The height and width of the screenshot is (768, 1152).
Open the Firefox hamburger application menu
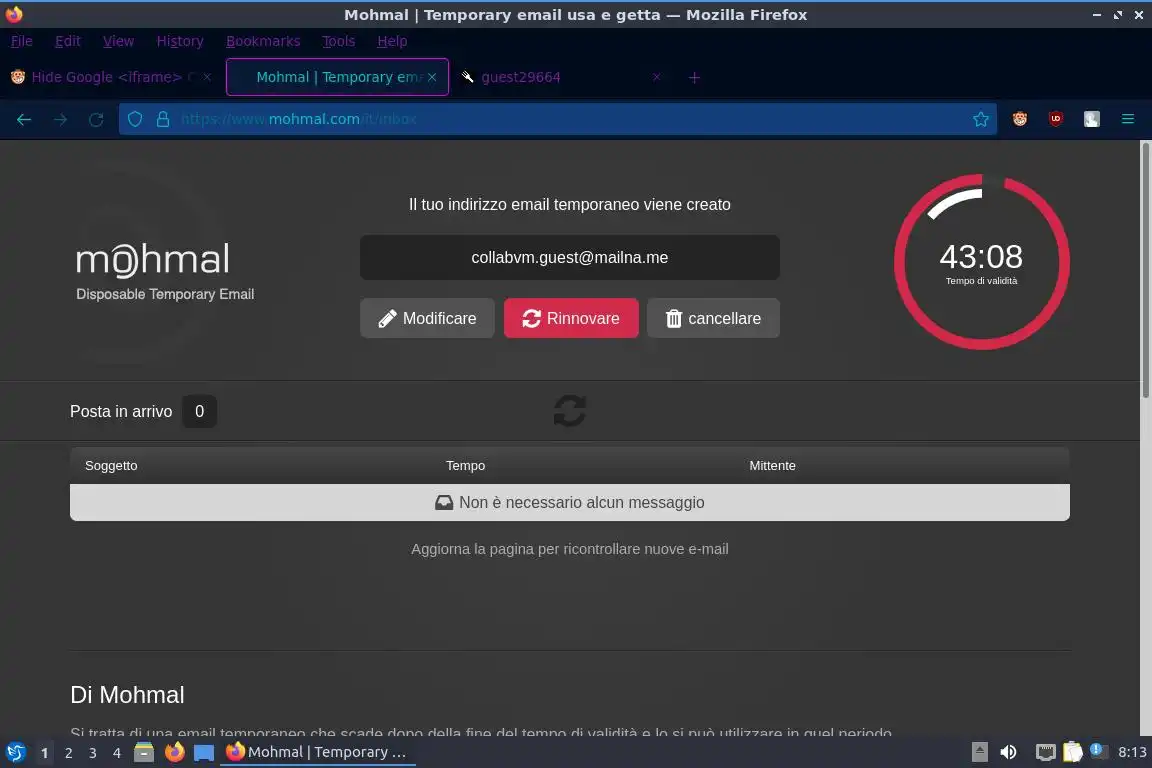1128,119
